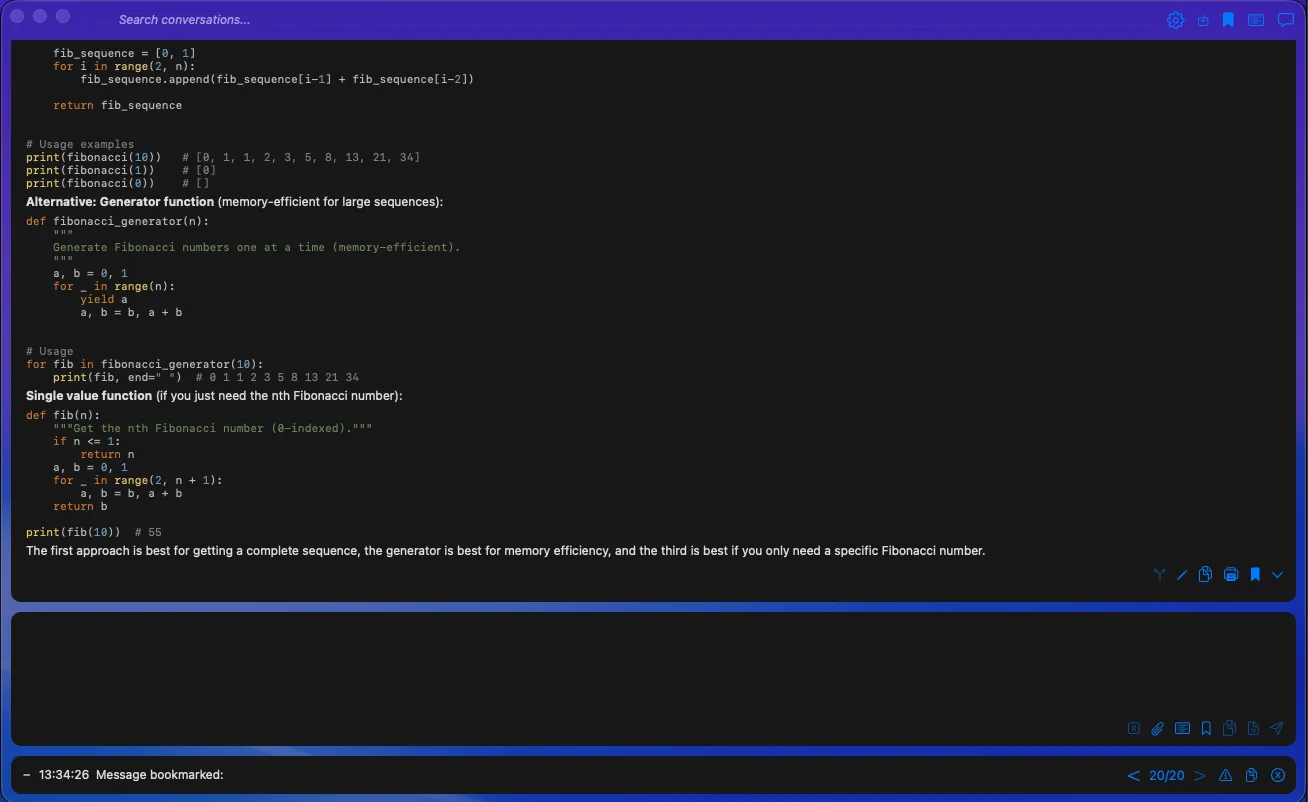Image resolution: width=1308 pixels, height=802 pixels.
Task: Open the conversation list icon in top bar
Action: (1255, 19)
